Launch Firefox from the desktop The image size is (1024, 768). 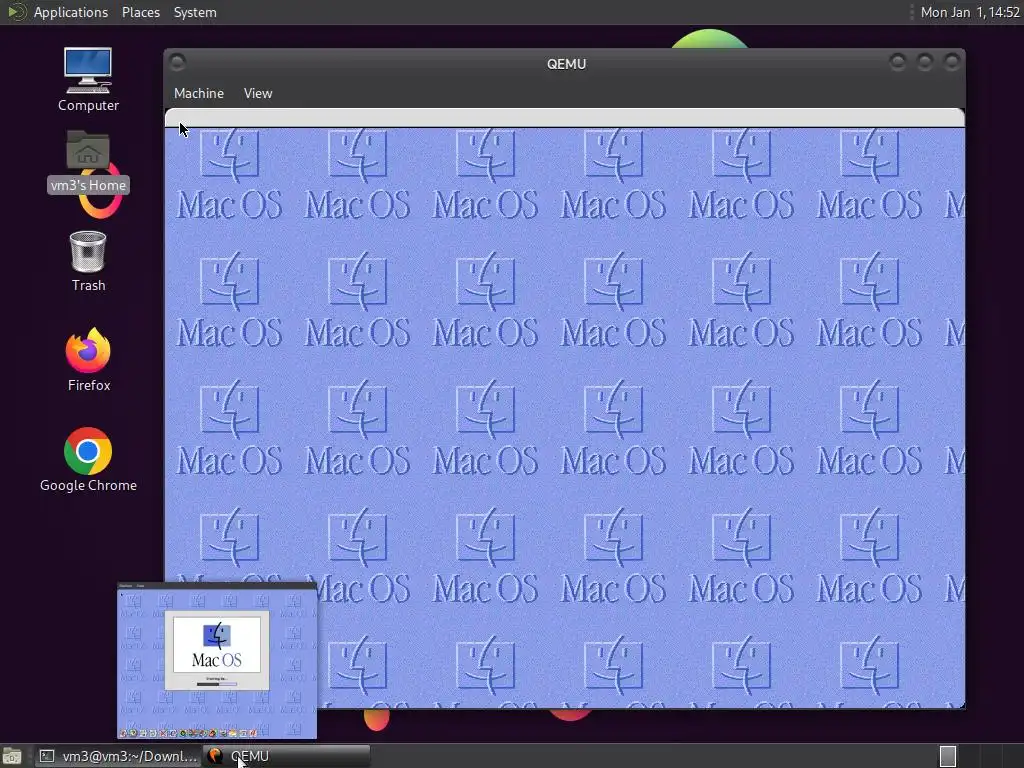[x=88, y=360]
